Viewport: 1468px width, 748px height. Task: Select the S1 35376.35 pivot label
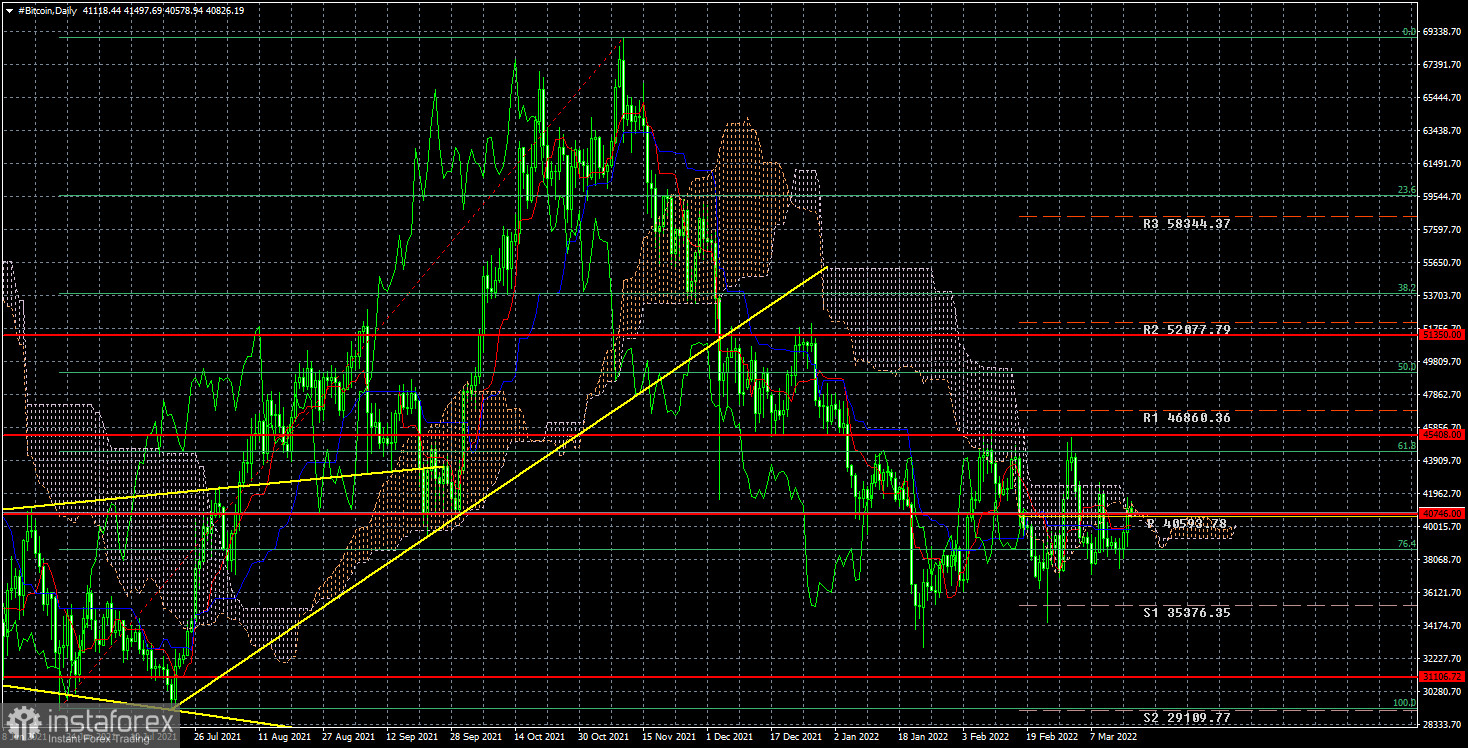(x=1187, y=612)
